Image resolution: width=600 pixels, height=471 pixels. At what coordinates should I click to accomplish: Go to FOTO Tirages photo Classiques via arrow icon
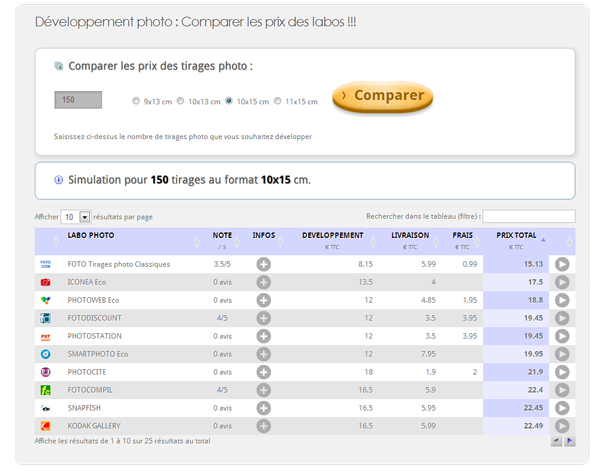tap(562, 264)
